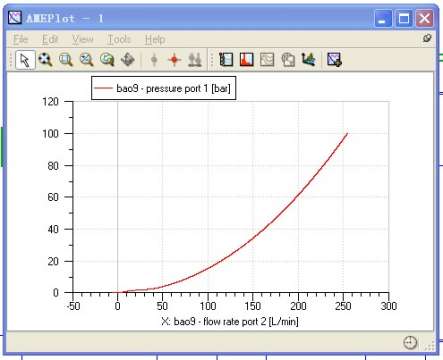
Task: Open the File menu
Action: click(x=21, y=39)
